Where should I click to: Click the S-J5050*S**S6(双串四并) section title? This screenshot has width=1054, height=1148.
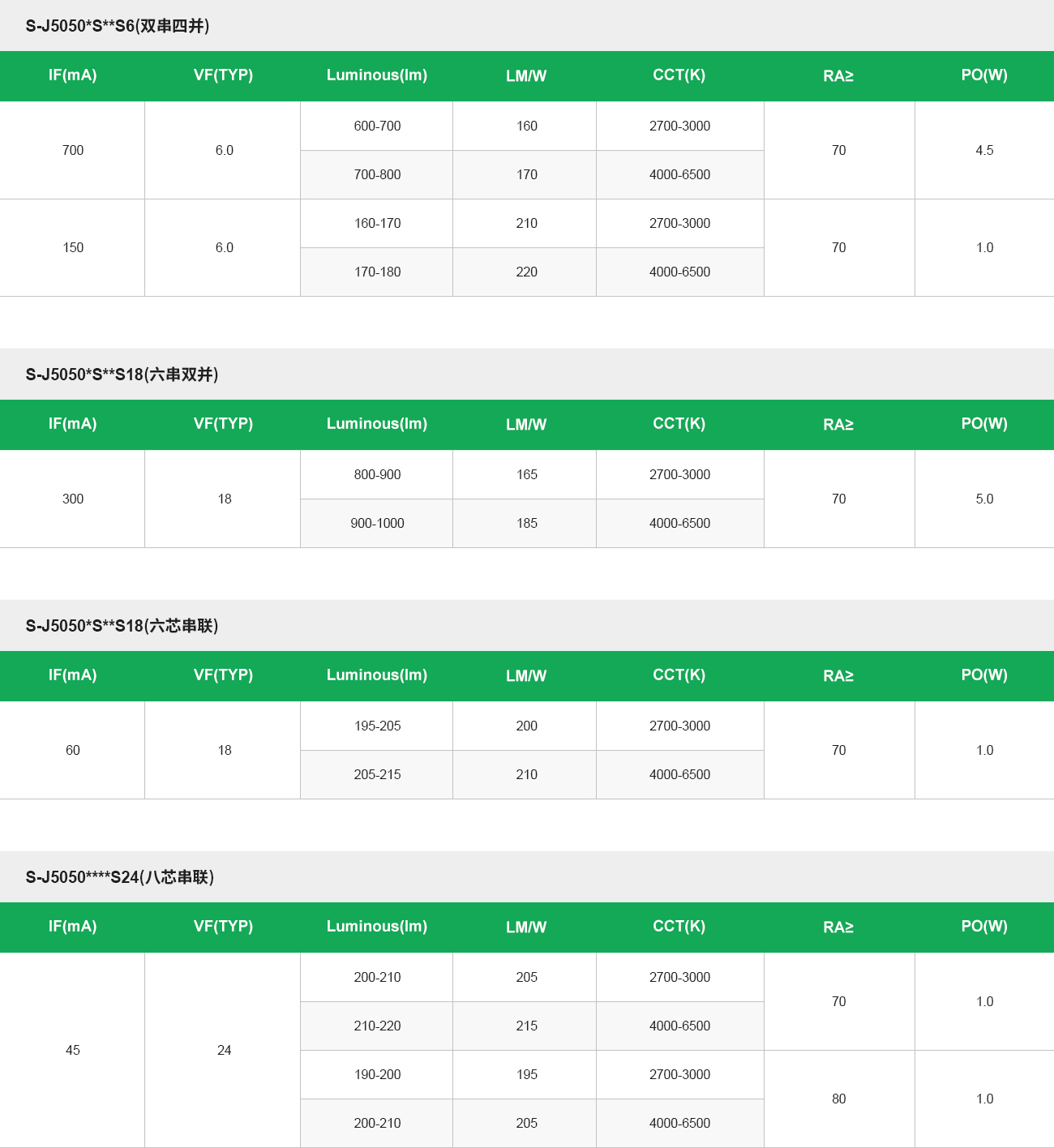[118, 26]
